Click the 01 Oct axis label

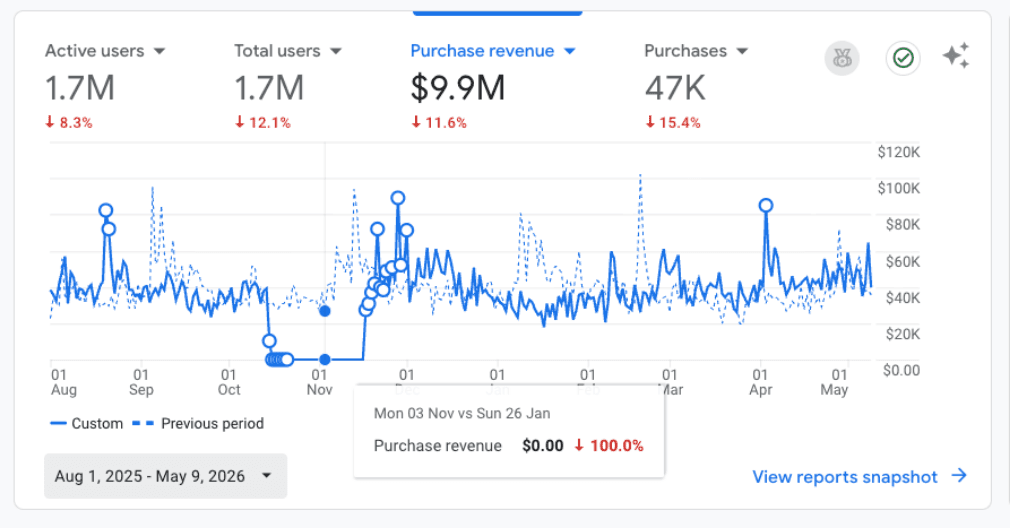(229, 382)
